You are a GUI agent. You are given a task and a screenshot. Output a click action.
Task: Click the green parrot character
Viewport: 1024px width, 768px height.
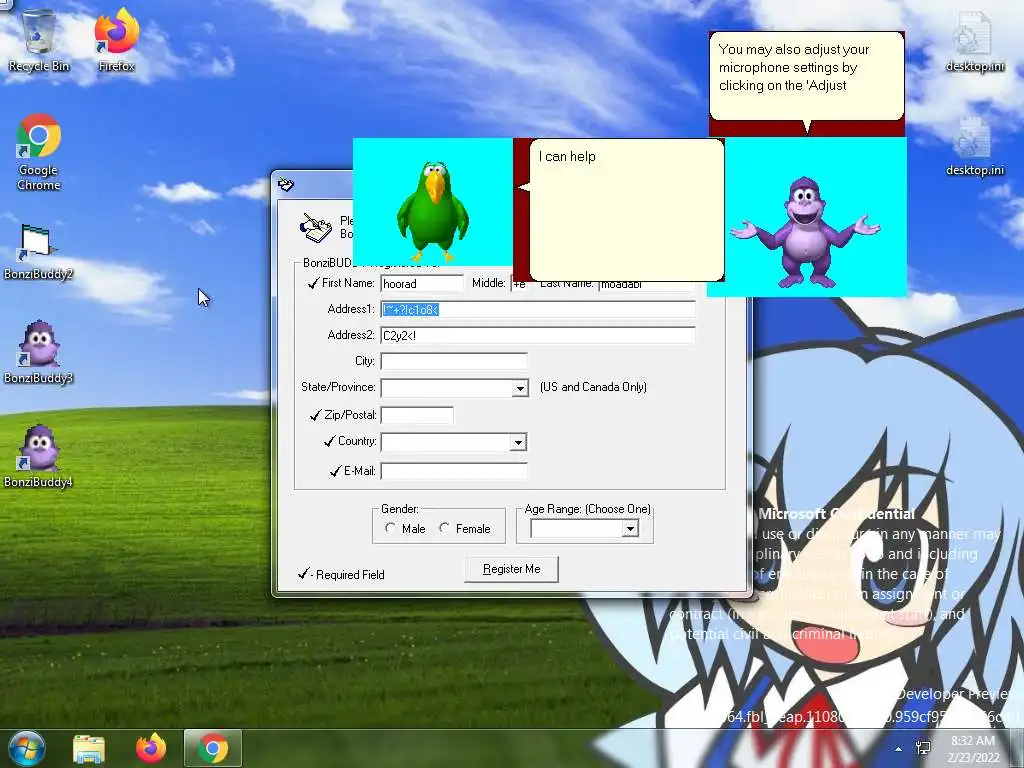click(x=432, y=210)
